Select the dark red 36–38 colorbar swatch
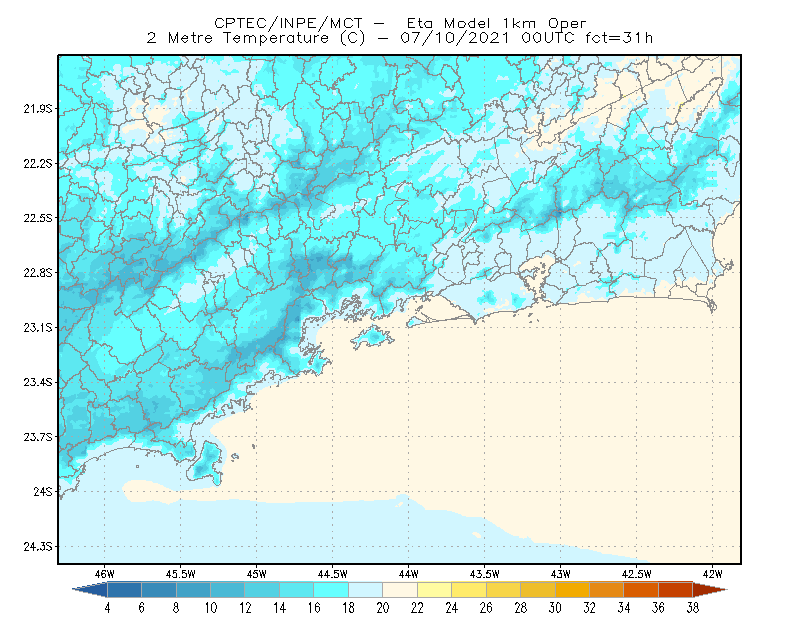 point(676,590)
